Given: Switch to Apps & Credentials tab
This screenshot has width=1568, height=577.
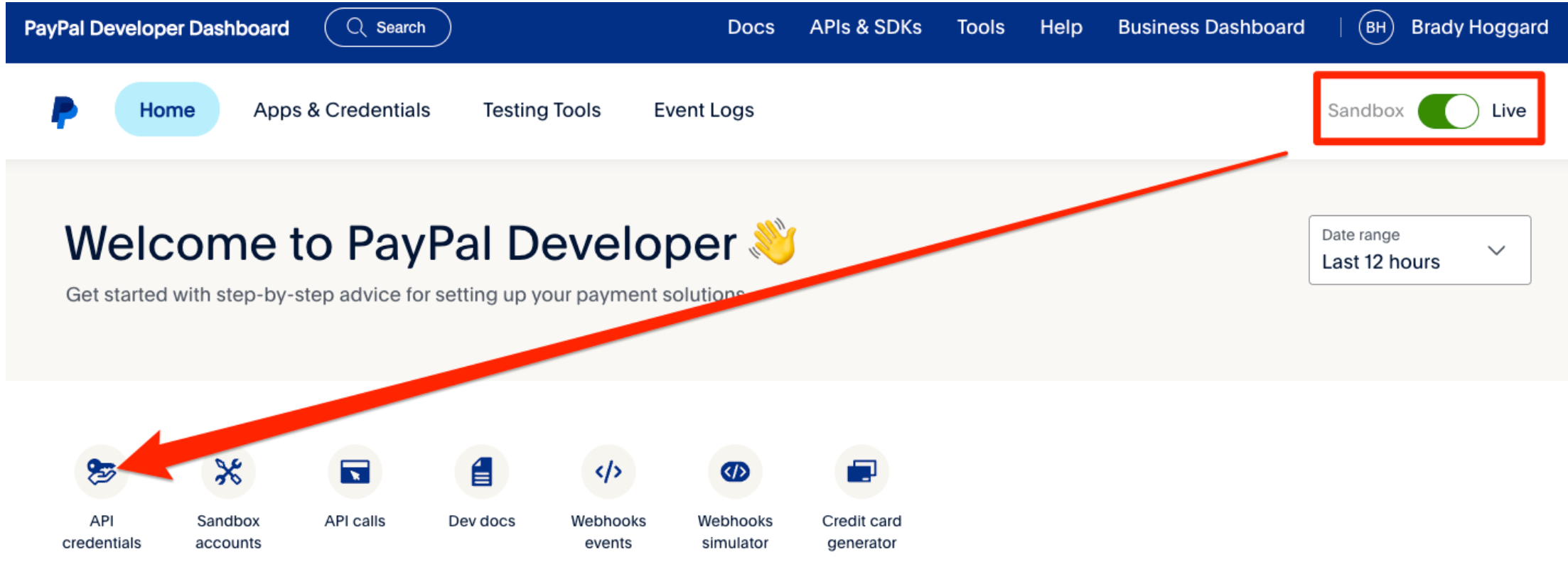Looking at the screenshot, I should tap(342, 110).
